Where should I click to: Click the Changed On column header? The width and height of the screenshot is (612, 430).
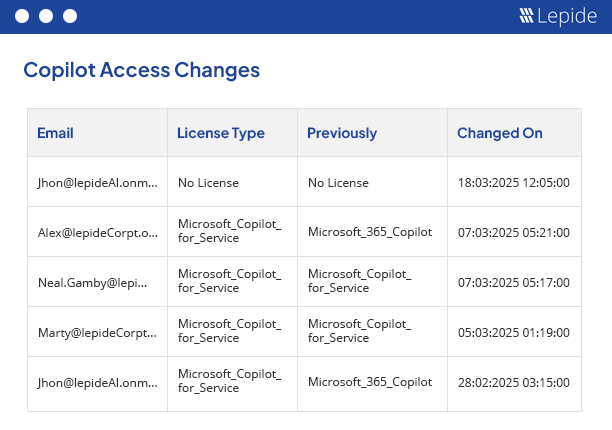[500, 133]
